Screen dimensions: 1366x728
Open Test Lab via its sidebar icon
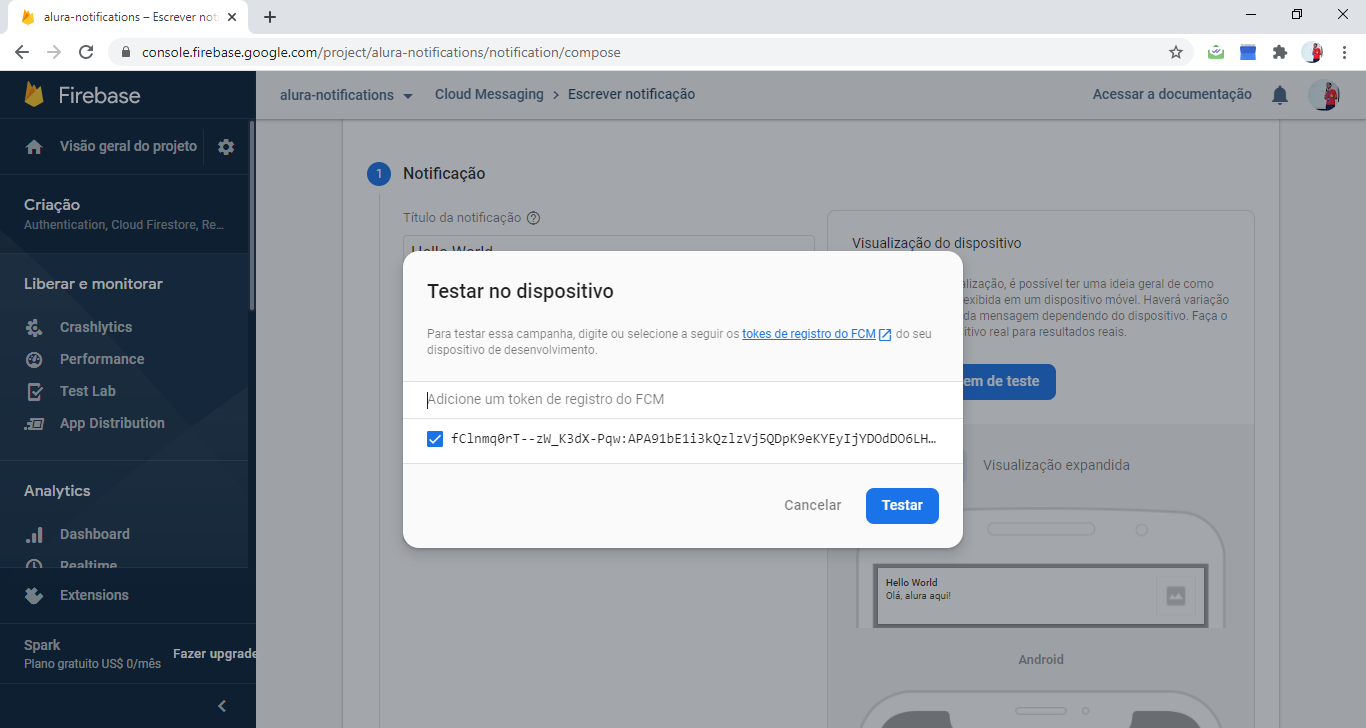tap(35, 391)
